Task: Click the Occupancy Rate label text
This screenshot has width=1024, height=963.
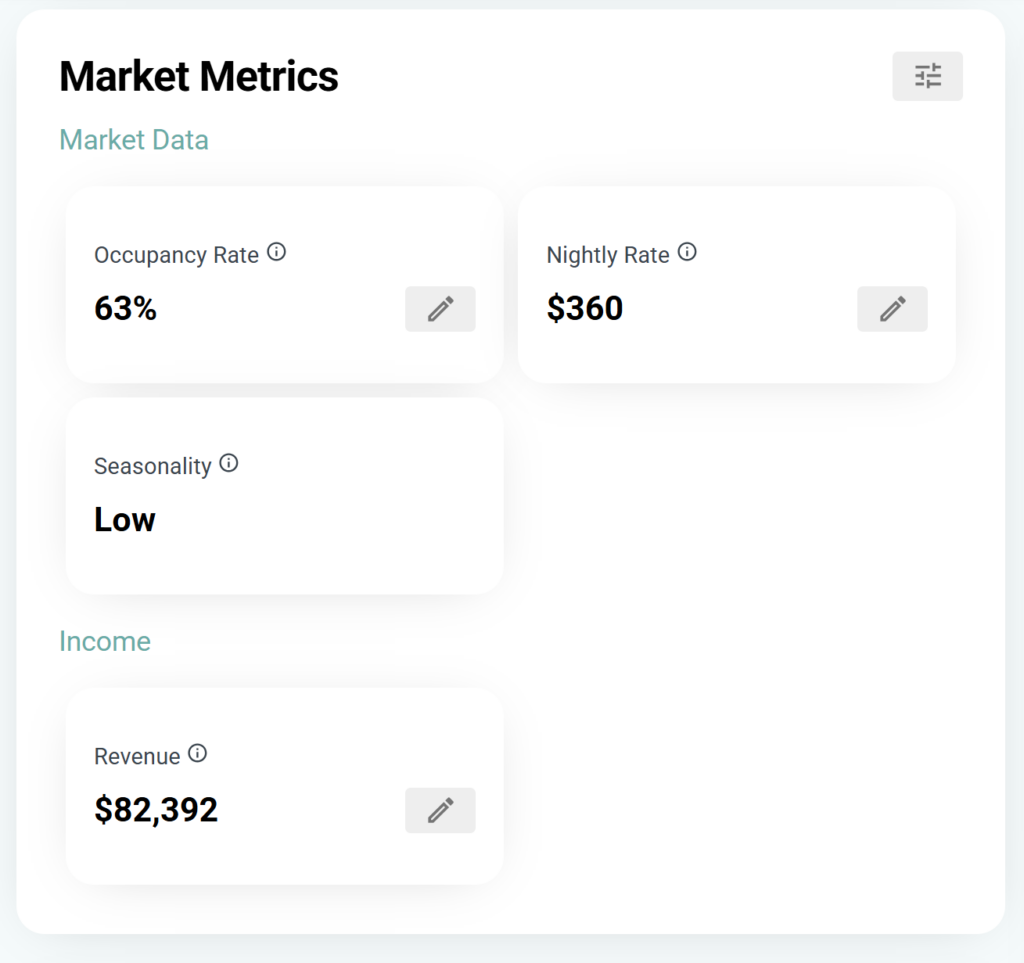Action: click(176, 255)
